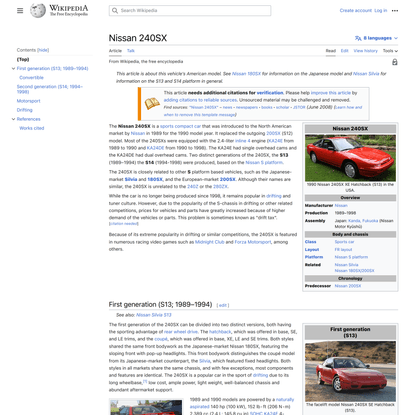
Task: Switch to the Article tab
Action: [x=115, y=51]
